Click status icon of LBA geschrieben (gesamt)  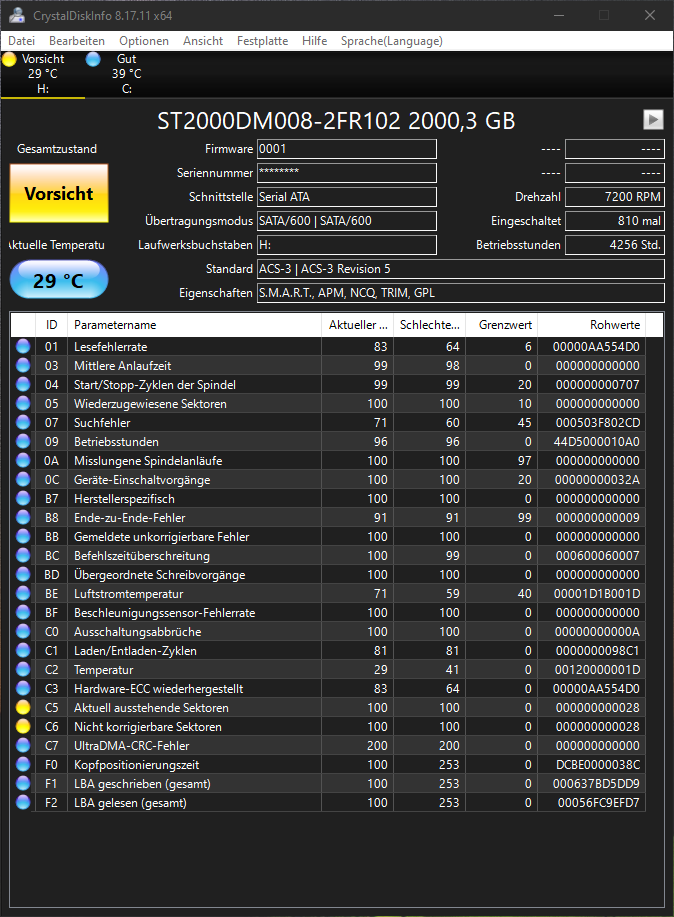click(23, 784)
